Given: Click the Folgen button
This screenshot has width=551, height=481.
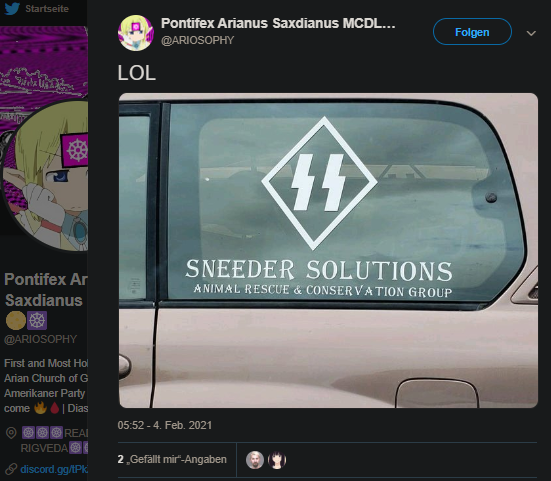Looking at the screenshot, I should click(472, 32).
